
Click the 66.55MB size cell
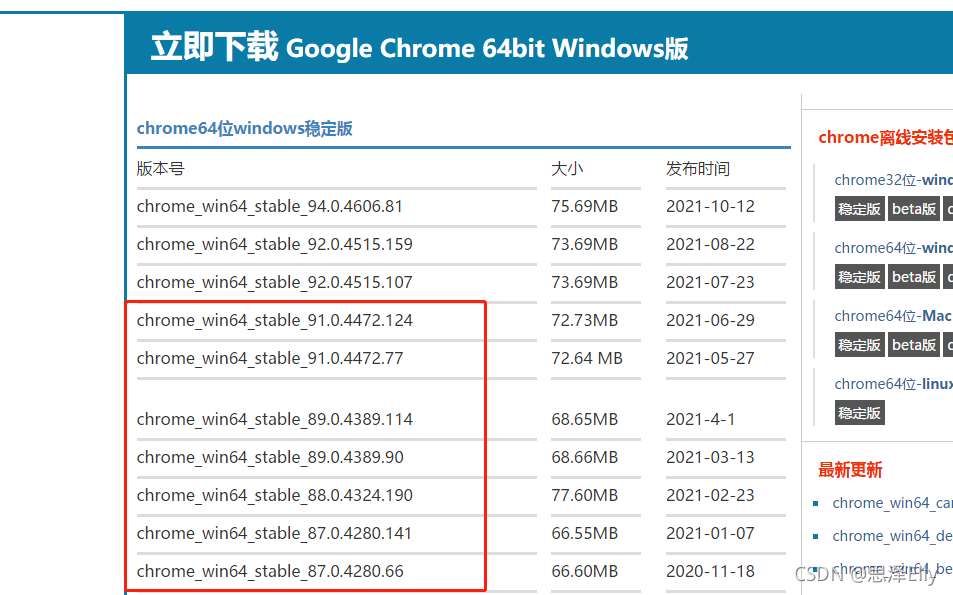[585, 533]
